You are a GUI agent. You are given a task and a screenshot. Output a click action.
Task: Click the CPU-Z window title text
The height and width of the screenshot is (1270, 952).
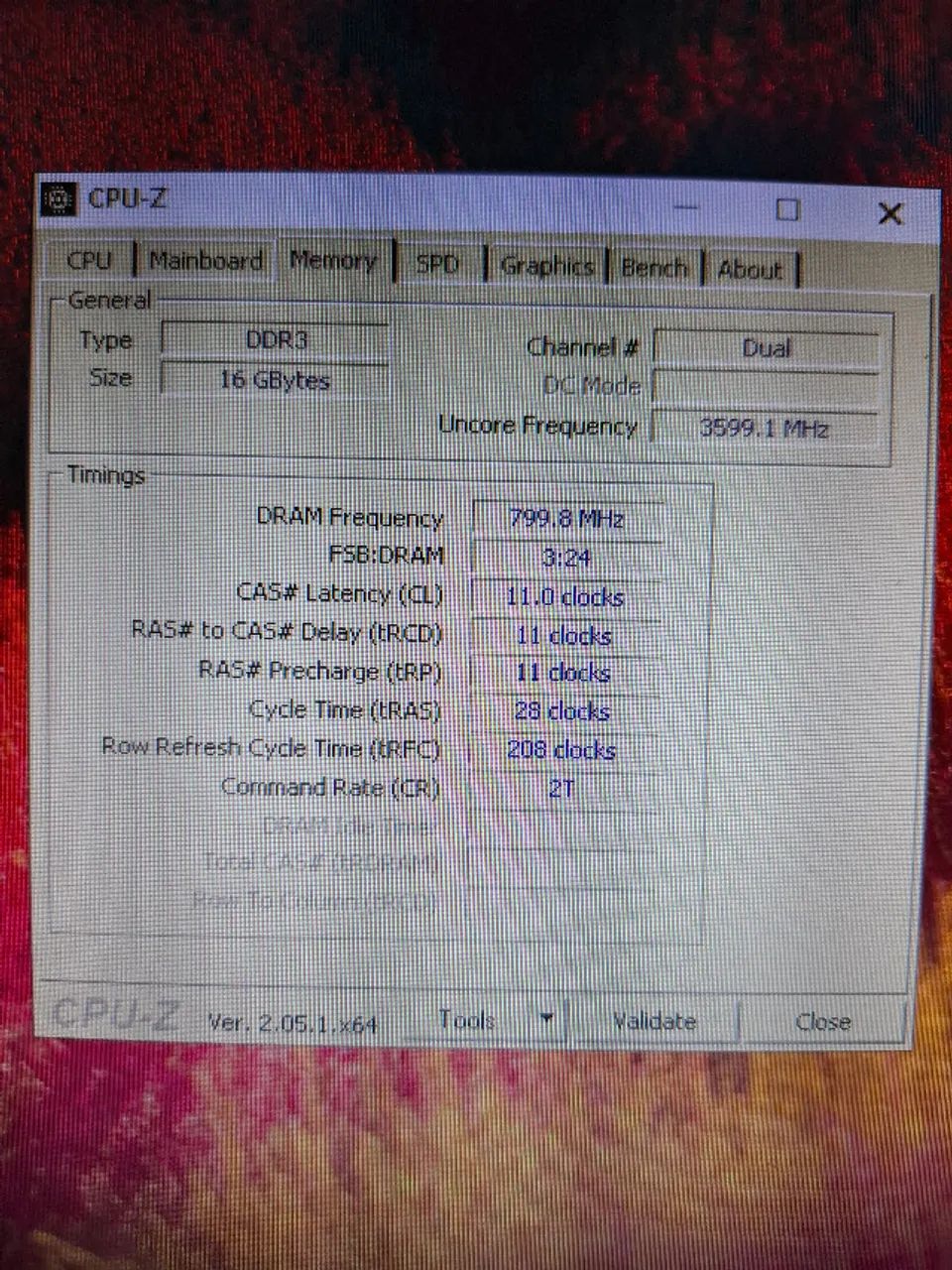pyautogui.click(x=127, y=198)
